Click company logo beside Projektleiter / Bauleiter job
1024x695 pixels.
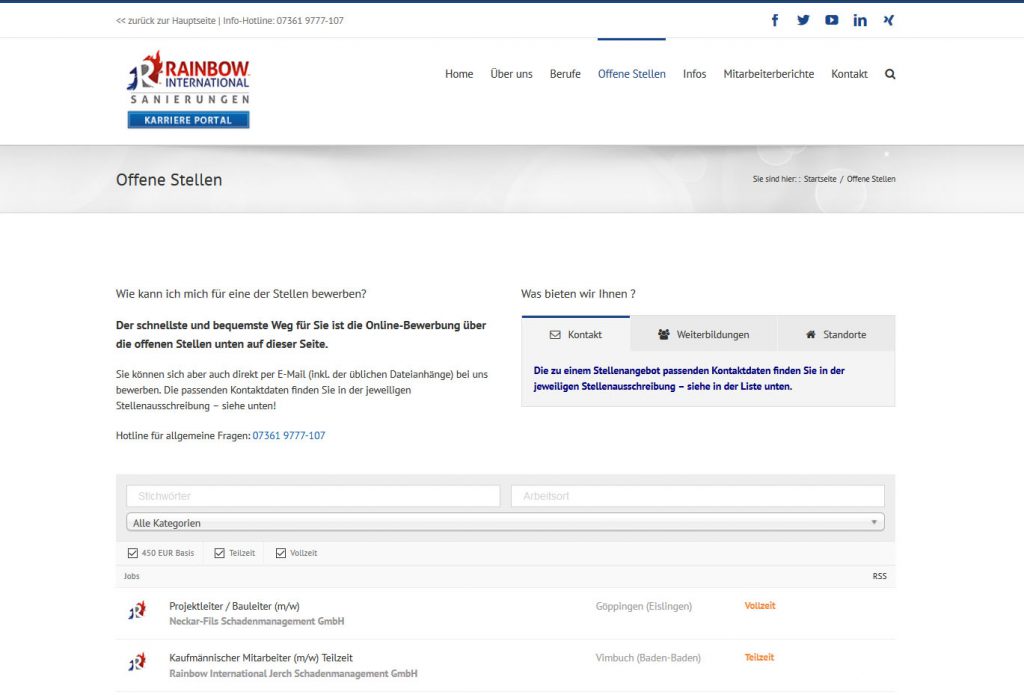[x=137, y=610]
